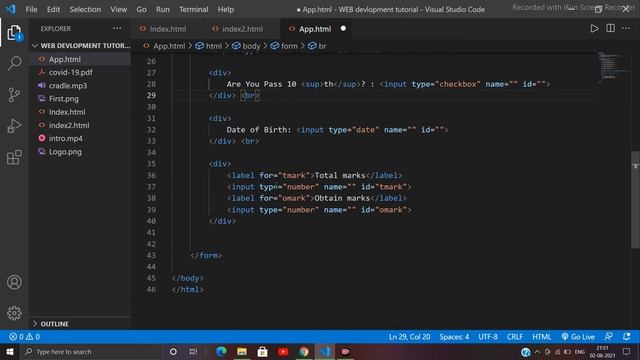This screenshot has height=360, width=640.
Task: Open Microsoft Store from taskbar
Action: pos(262,351)
